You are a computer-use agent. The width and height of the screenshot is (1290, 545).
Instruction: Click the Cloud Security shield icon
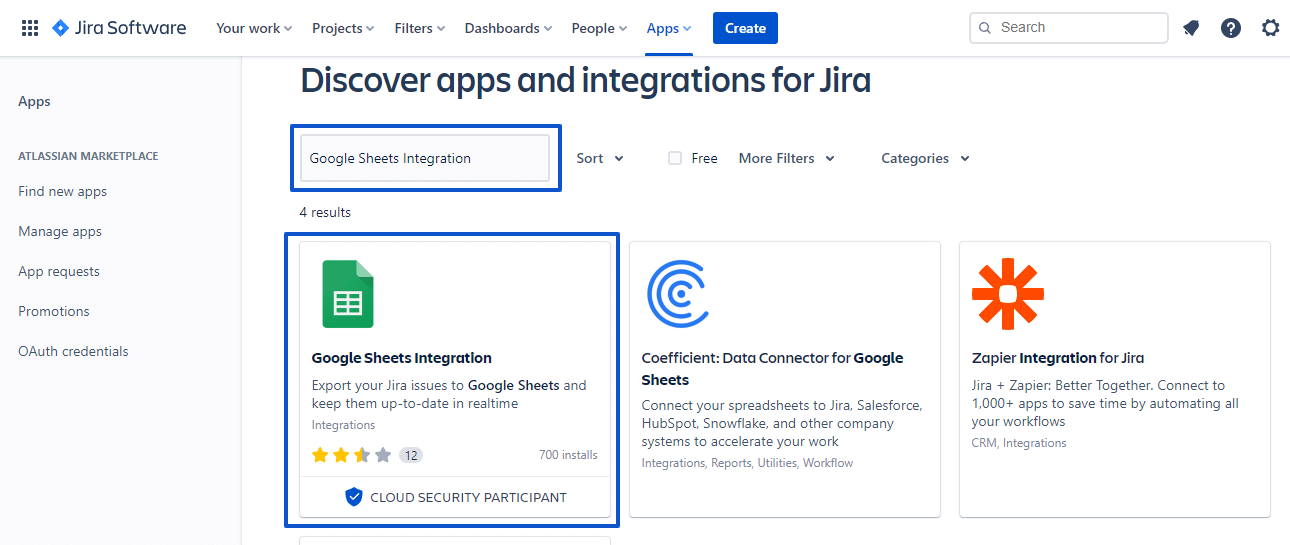tap(353, 497)
